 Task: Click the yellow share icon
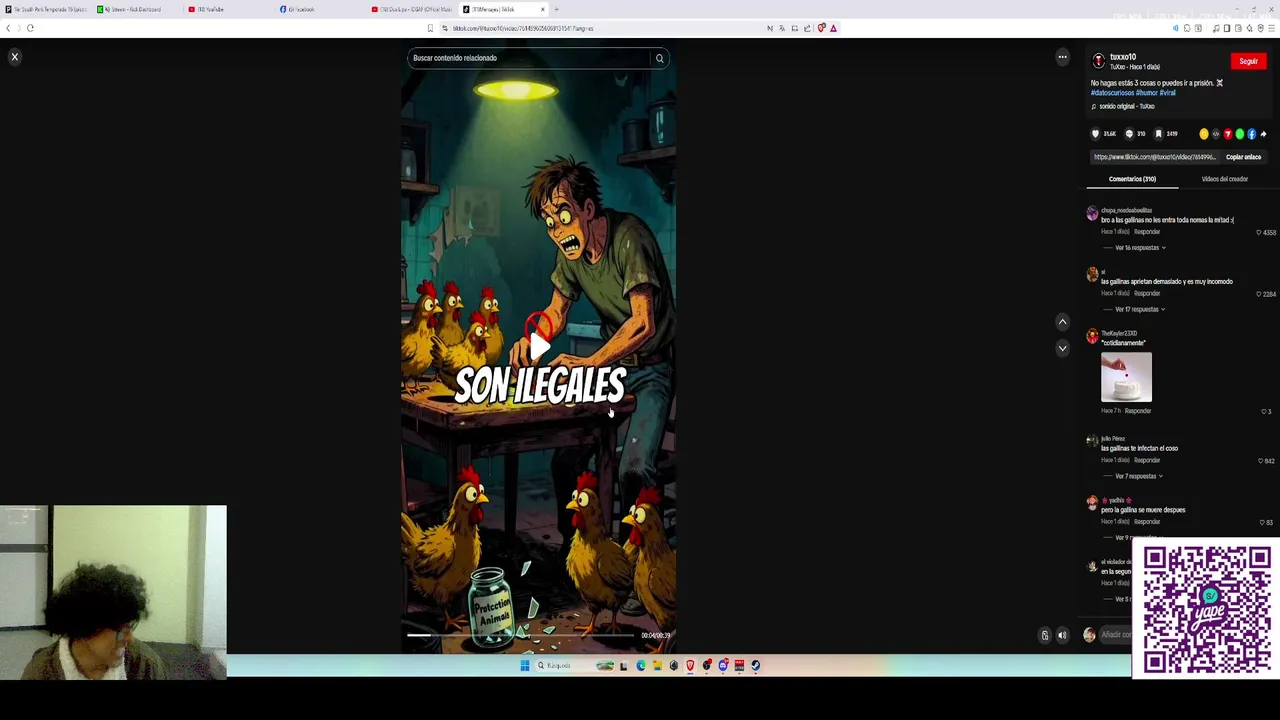[x=1204, y=134]
